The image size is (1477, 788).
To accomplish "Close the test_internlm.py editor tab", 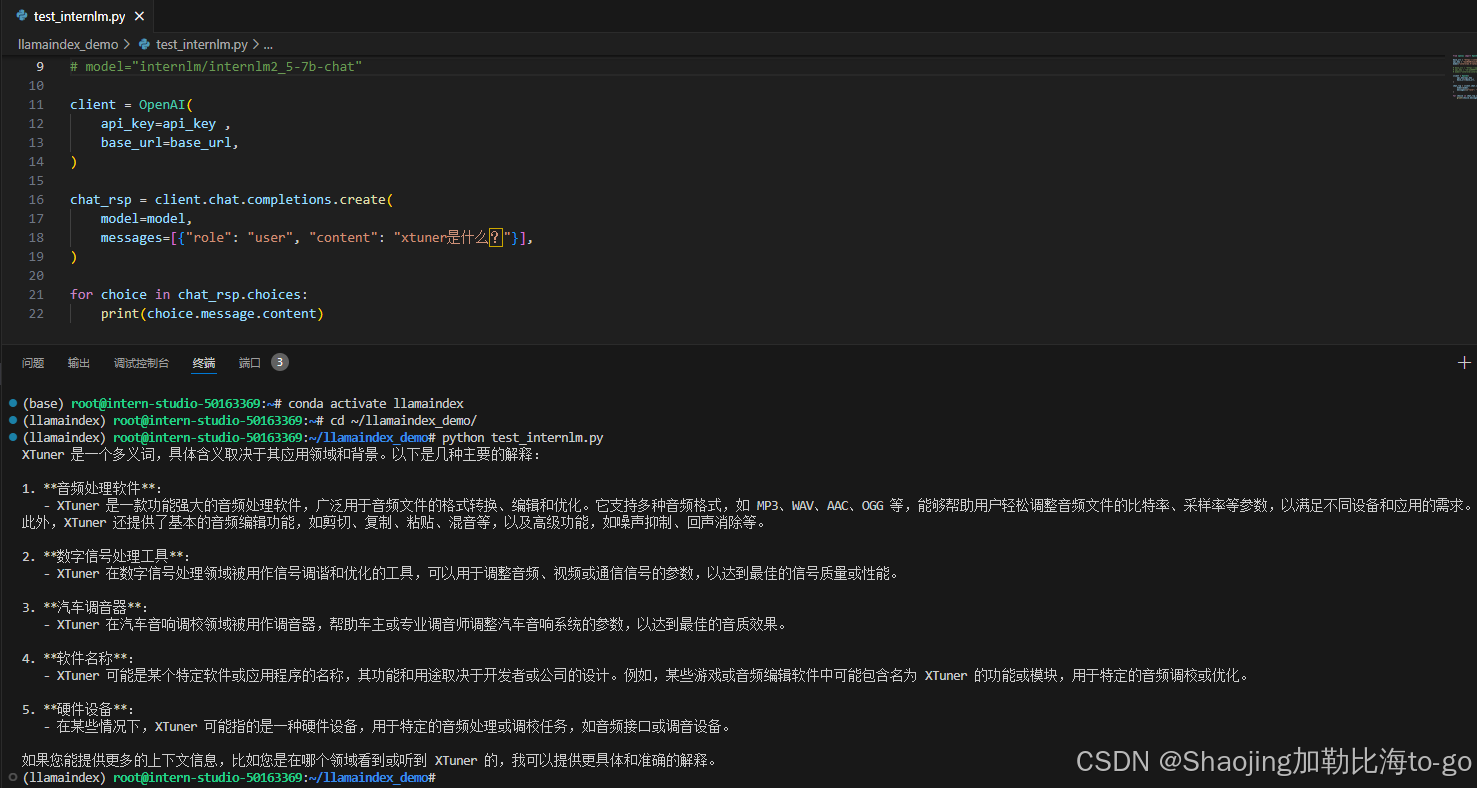I will coord(139,15).
